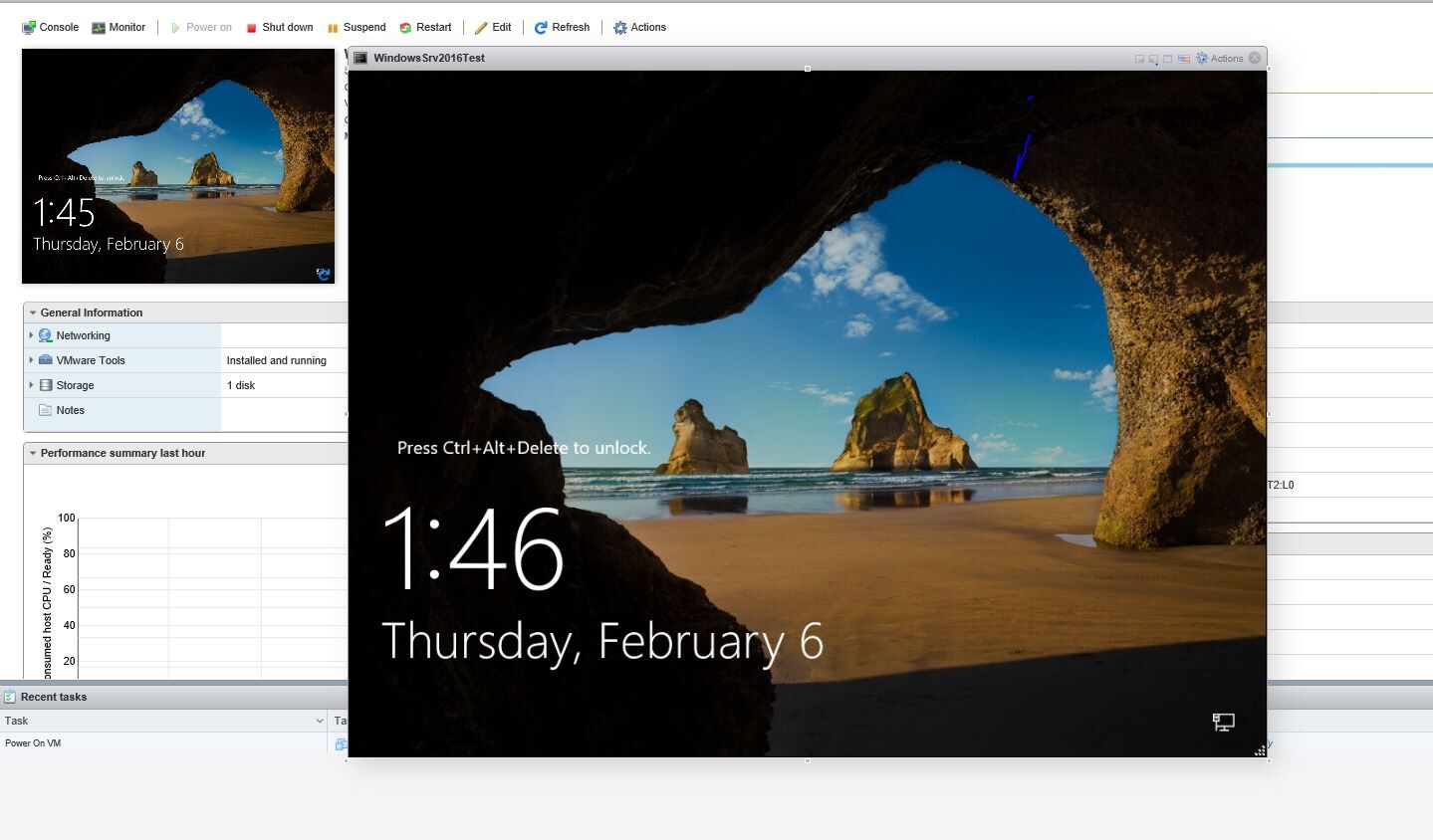1433x840 pixels.
Task: Click the Task column header
Action: coord(163,721)
